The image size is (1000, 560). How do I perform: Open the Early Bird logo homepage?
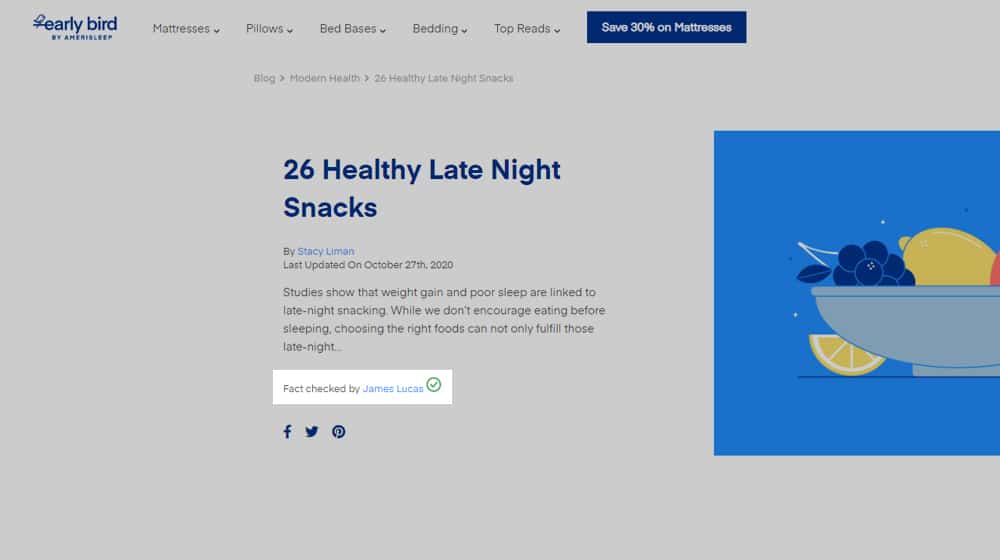point(75,27)
